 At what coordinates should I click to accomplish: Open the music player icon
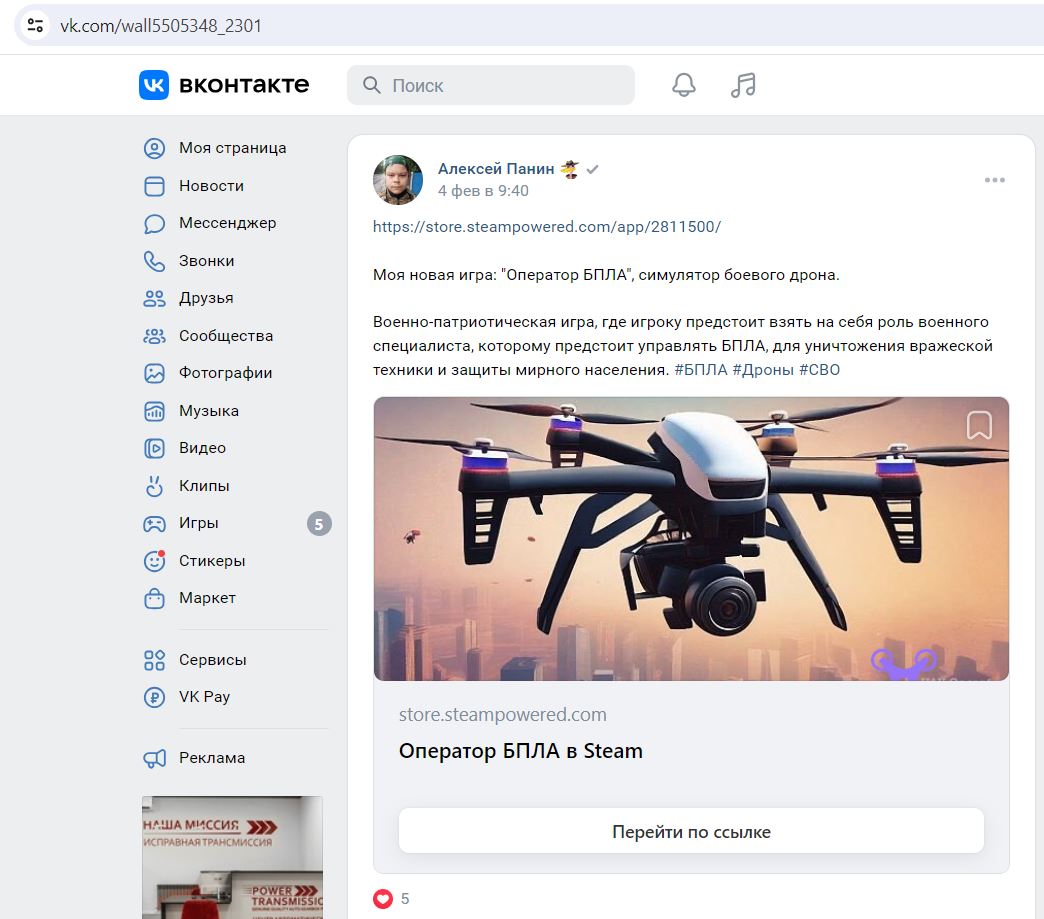click(x=743, y=85)
